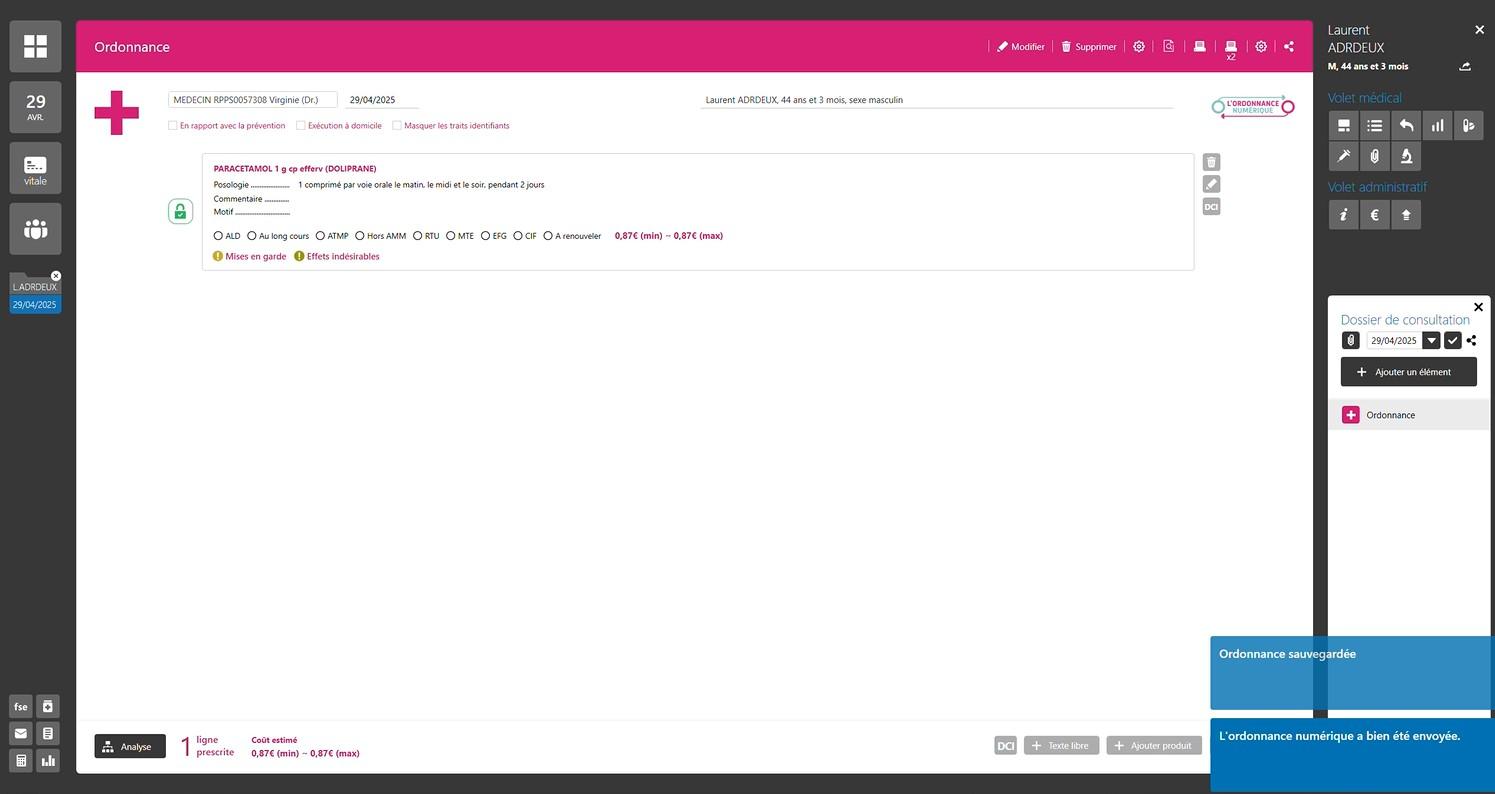Open the carte vitale reader
The width and height of the screenshot is (1495, 794).
click(x=35, y=168)
